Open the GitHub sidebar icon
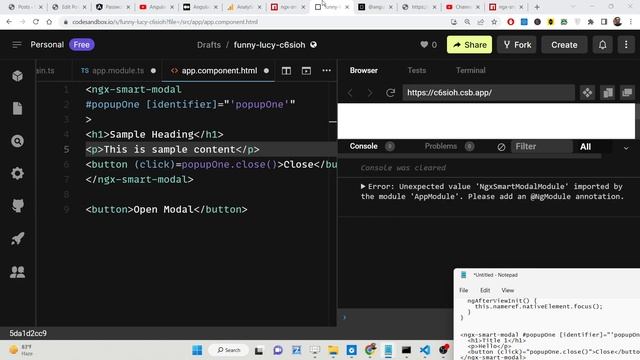This screenshot has width=640, height=360. 18,206
